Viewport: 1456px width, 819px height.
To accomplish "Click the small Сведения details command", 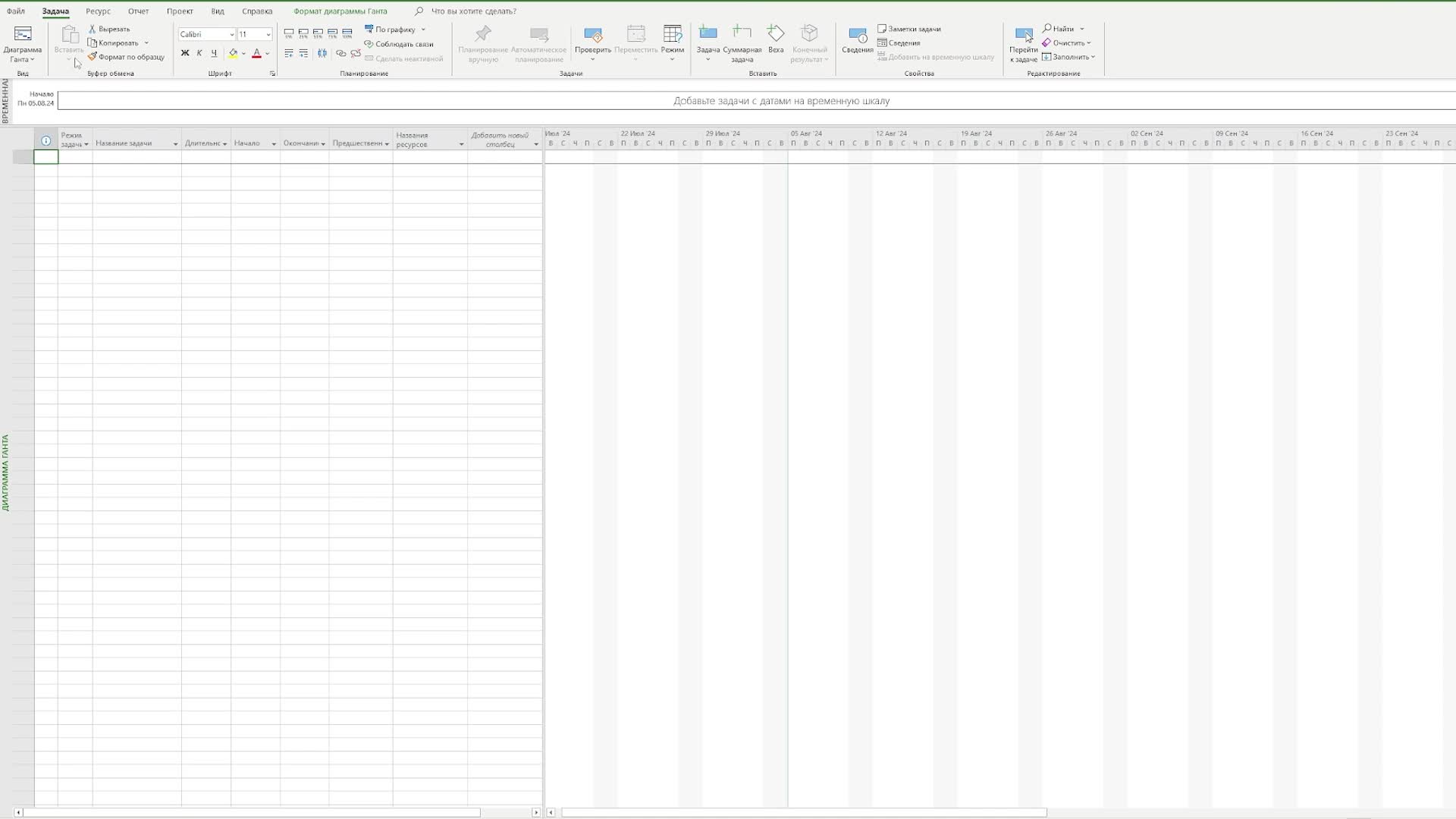I will tap(899, 43).
